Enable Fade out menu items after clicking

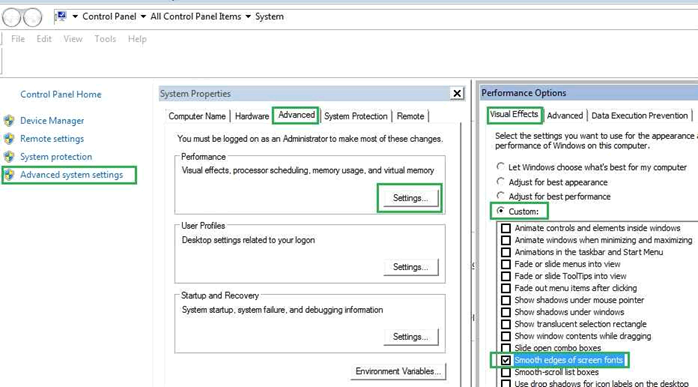[x=506, y=289]
